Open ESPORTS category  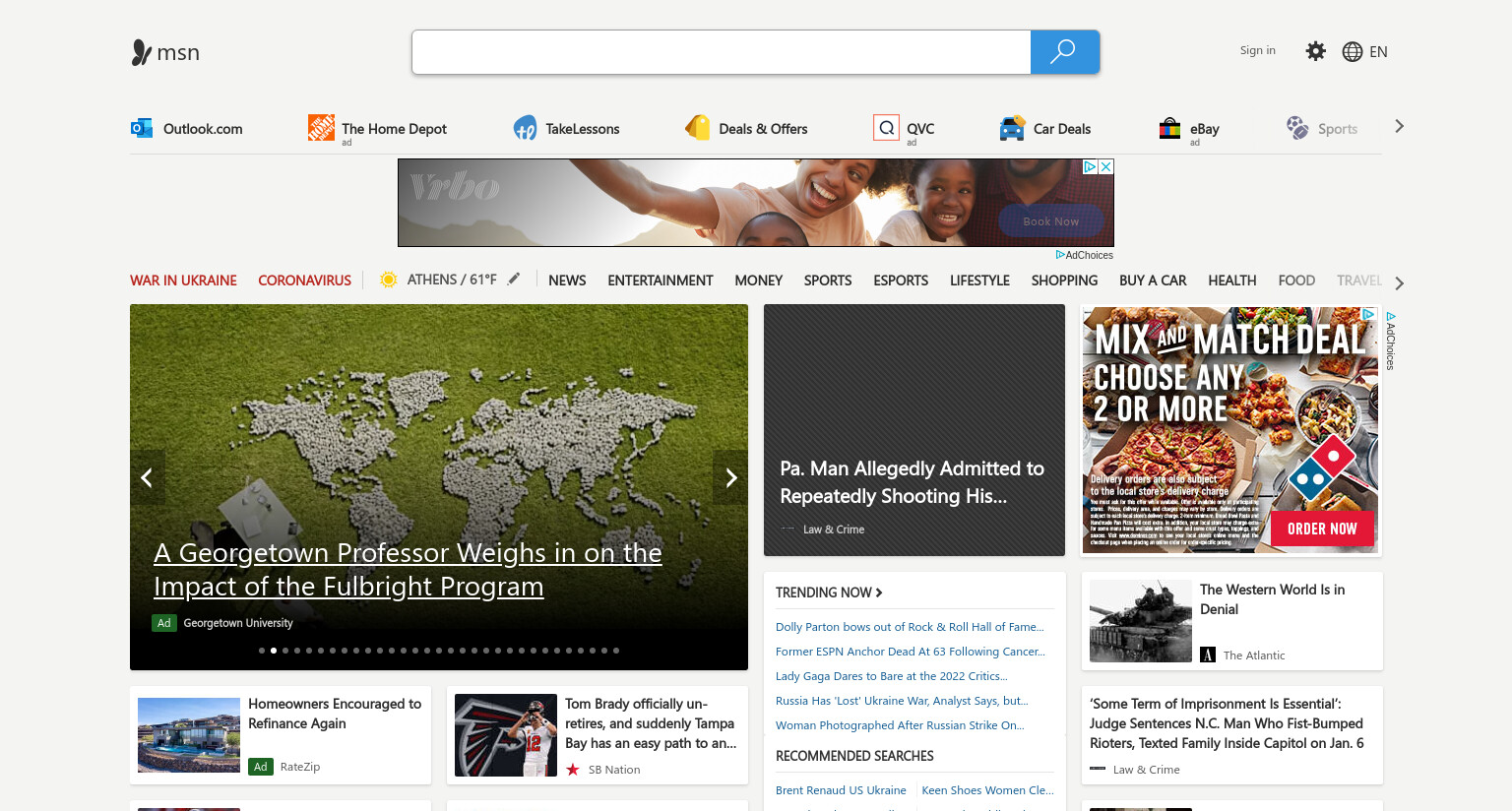point(901,281)
